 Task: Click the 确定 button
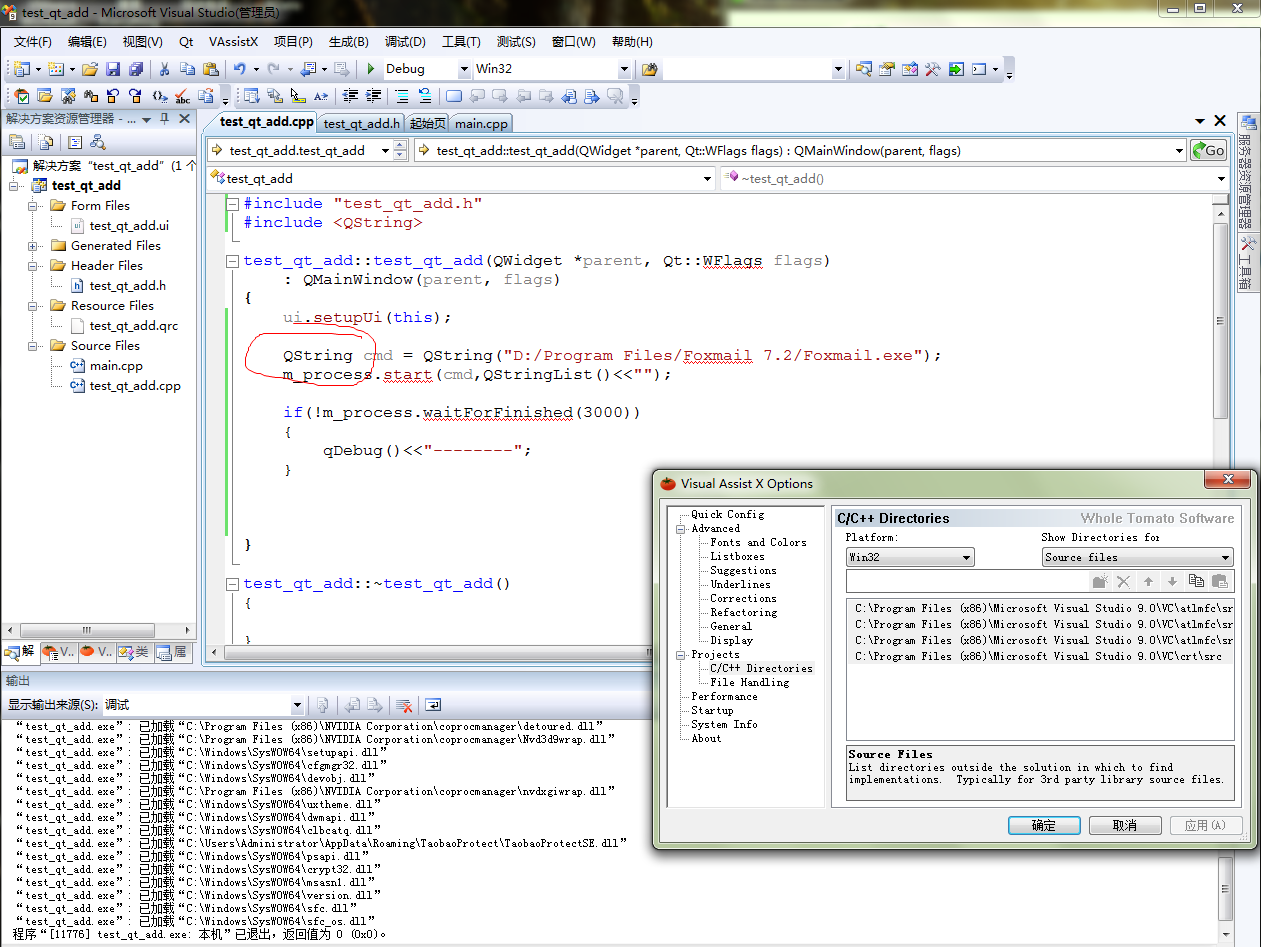click(x=1044, y=826)
